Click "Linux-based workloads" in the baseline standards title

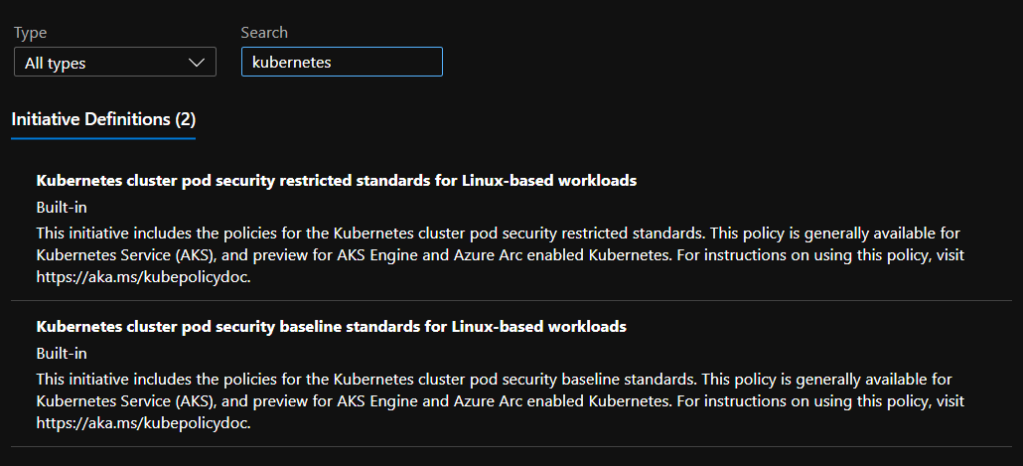pyautogui.click(x=540, y=327)
